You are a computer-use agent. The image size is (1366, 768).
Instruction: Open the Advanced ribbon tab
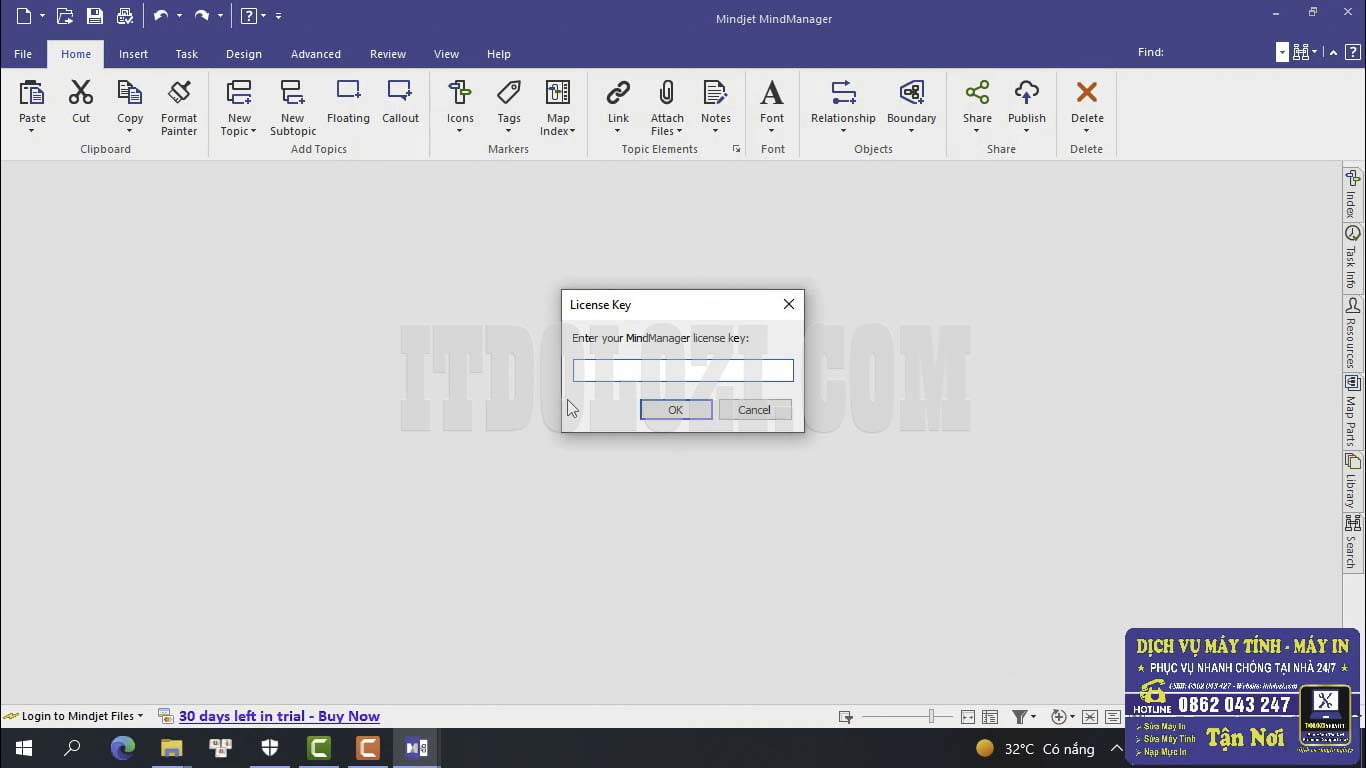(315, 54)
